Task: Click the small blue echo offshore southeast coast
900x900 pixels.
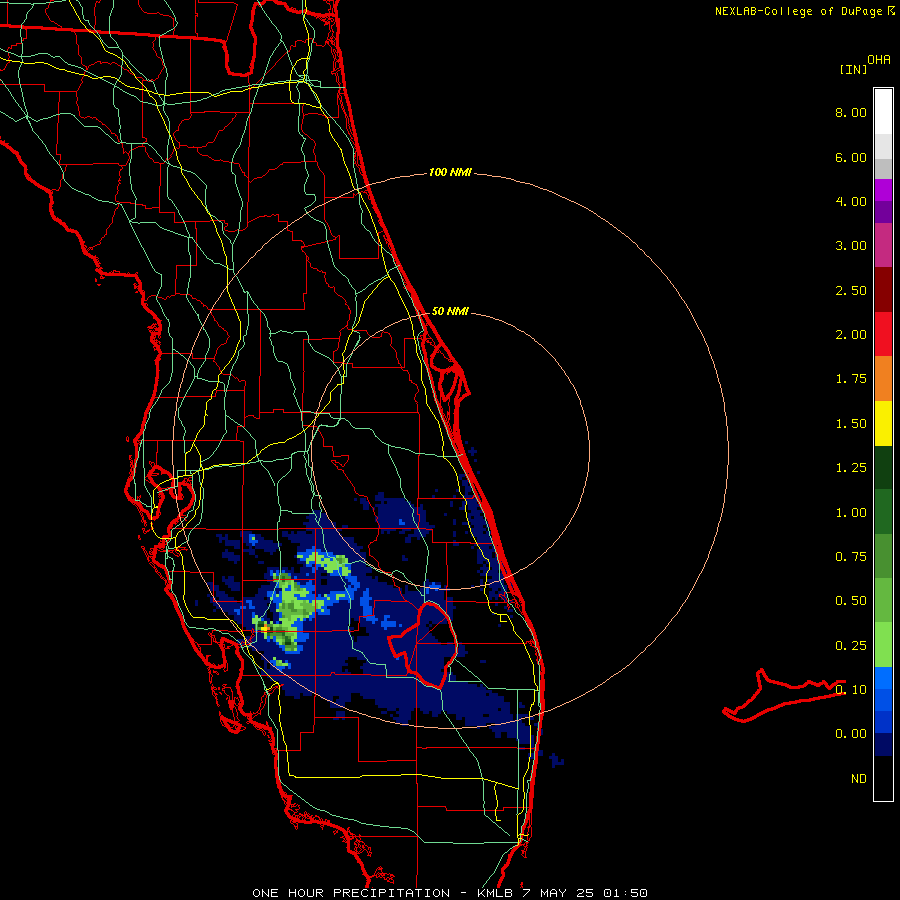Action: coord(556,760)
